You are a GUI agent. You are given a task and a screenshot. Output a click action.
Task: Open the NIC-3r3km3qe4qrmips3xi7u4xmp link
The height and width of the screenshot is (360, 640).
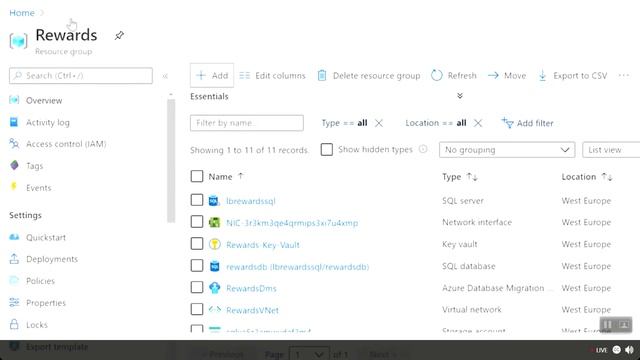tap(292, 223)
